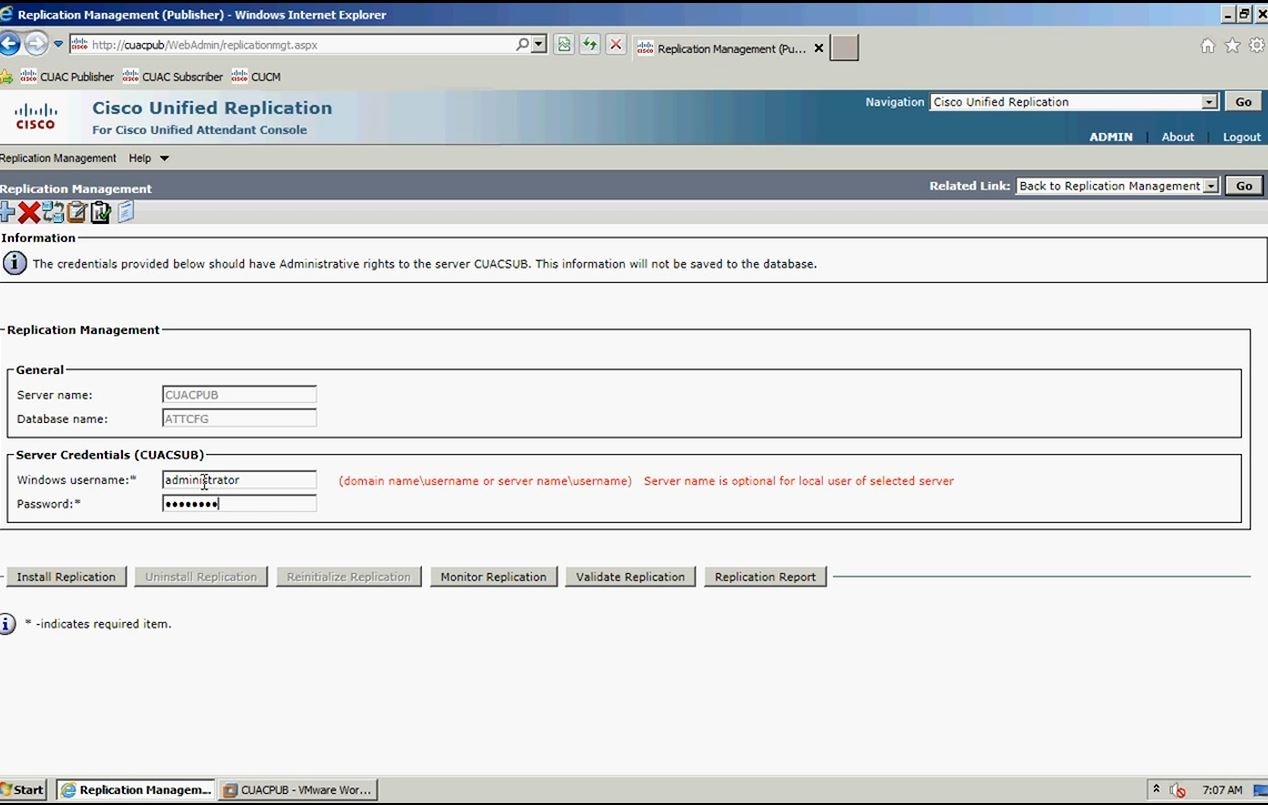This screenshot has width=1268, height=805.
Task: Click the About link
Action: 1178,137
